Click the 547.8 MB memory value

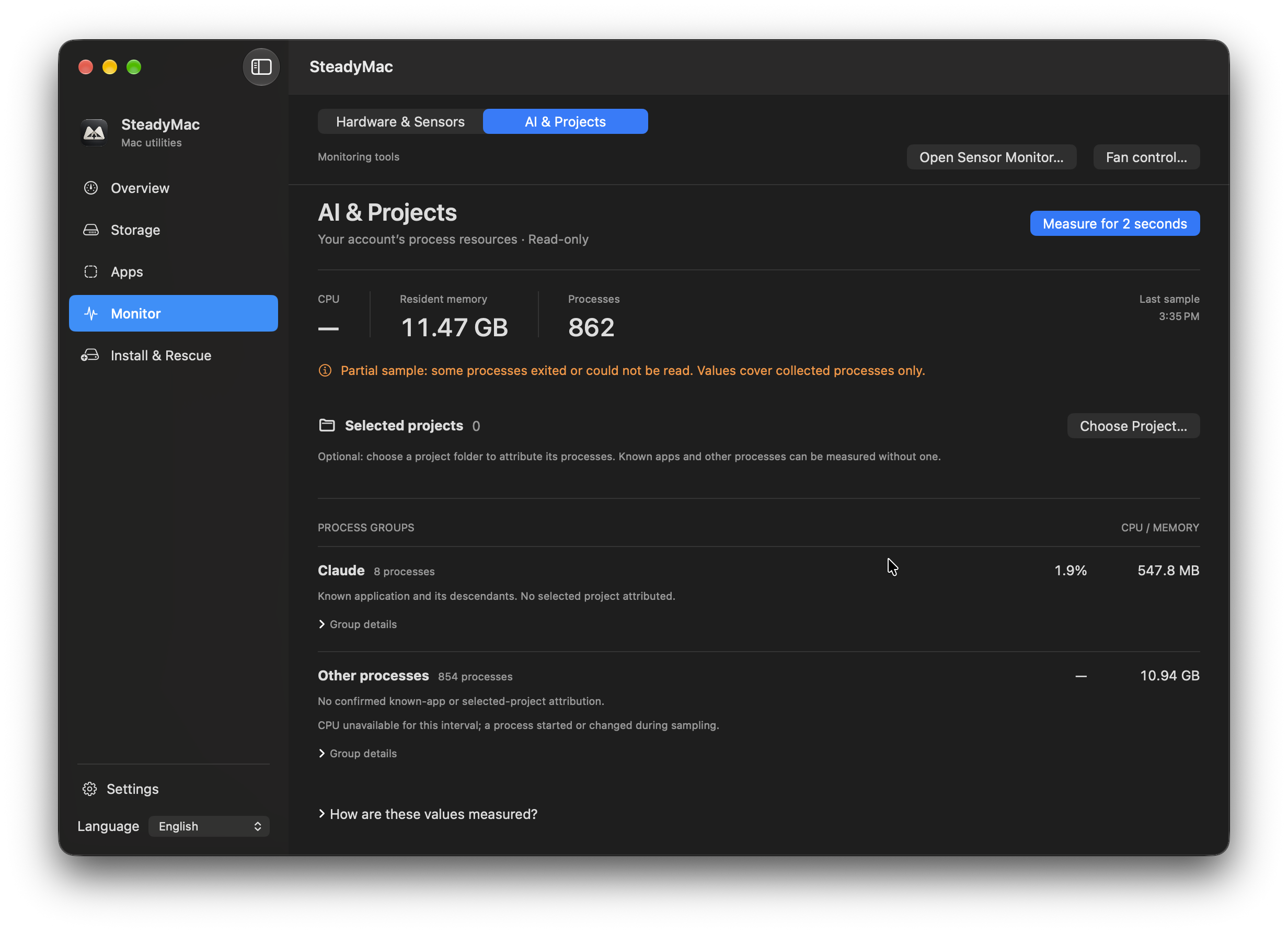pos(1168,571)
